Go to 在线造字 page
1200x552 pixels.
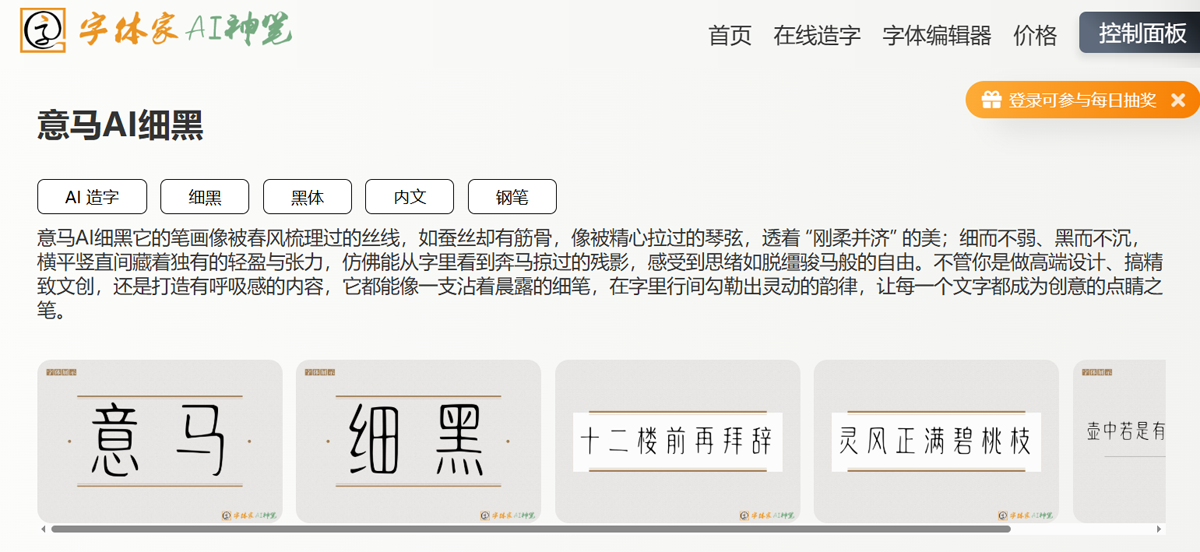tap(816, 35)
